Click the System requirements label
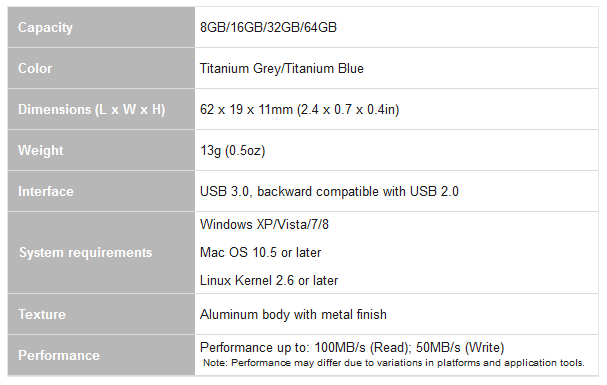 [86, 253]
